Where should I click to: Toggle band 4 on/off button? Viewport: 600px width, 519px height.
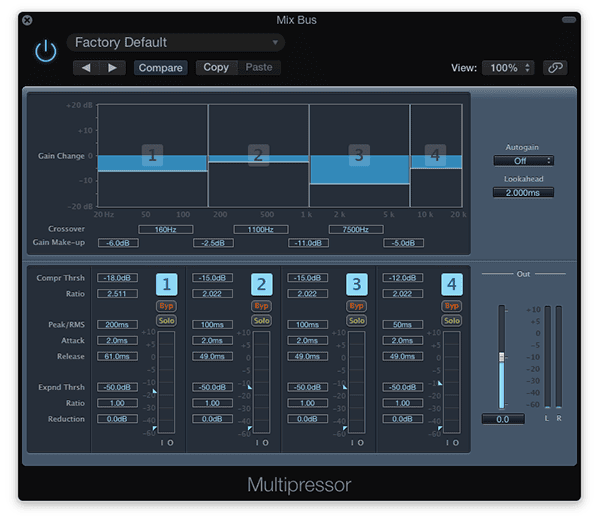pyautogui.click(x=452, y=284)
